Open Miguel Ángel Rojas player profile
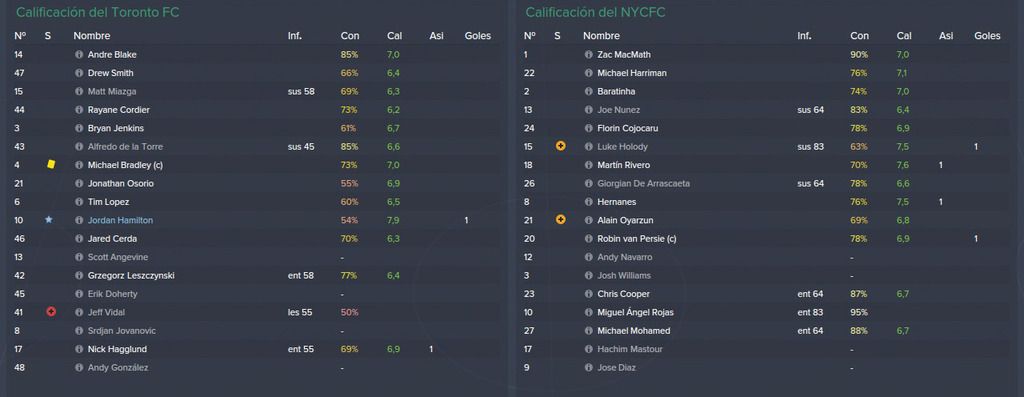 635,313
